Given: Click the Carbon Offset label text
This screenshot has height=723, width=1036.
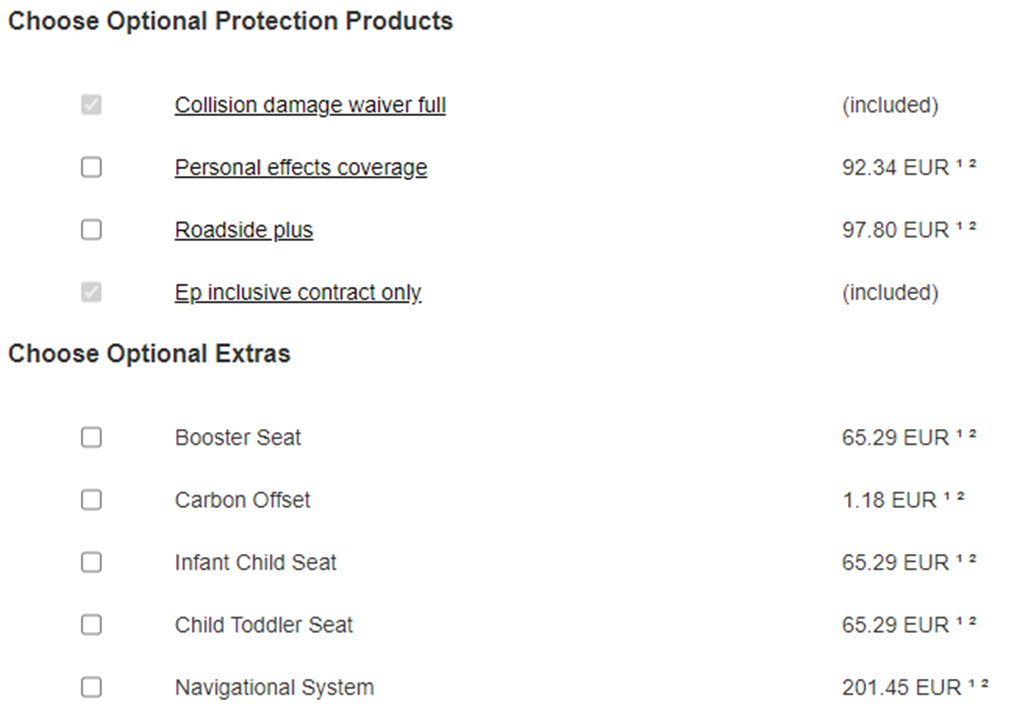Looking at the screenshot, I should click(x=242, y=500).
